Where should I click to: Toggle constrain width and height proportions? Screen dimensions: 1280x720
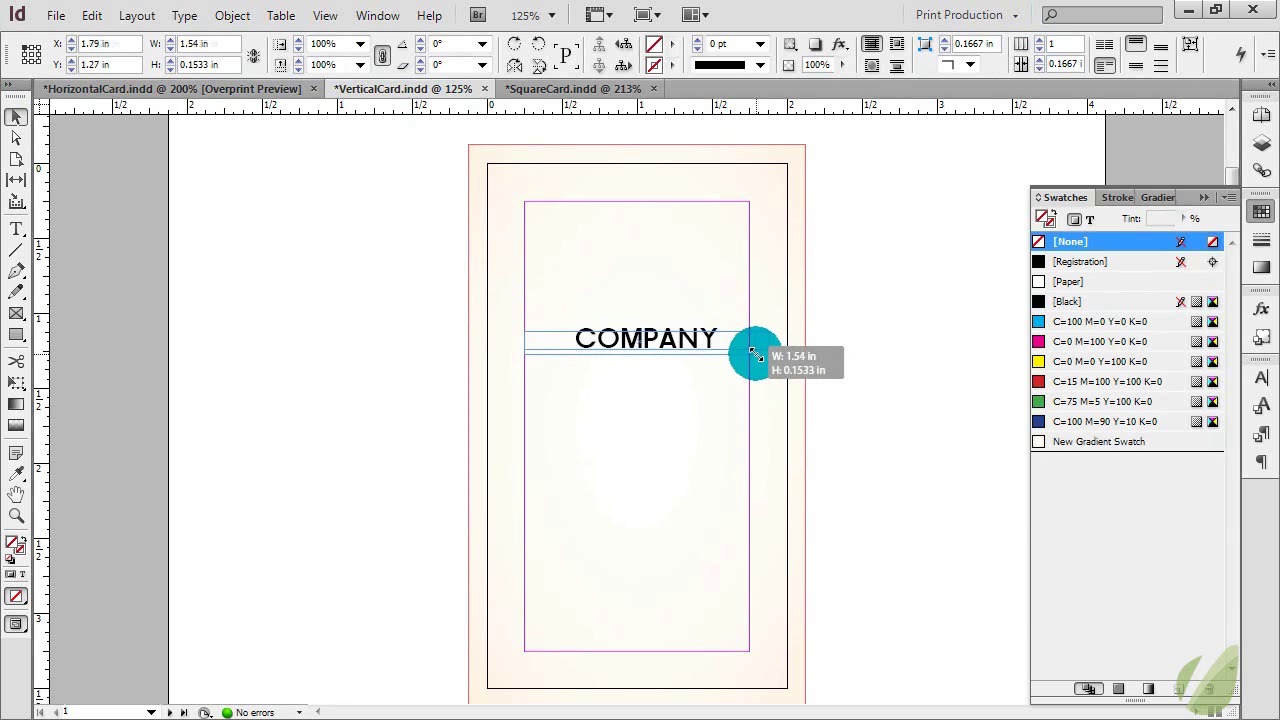click(x=253, y=55)
